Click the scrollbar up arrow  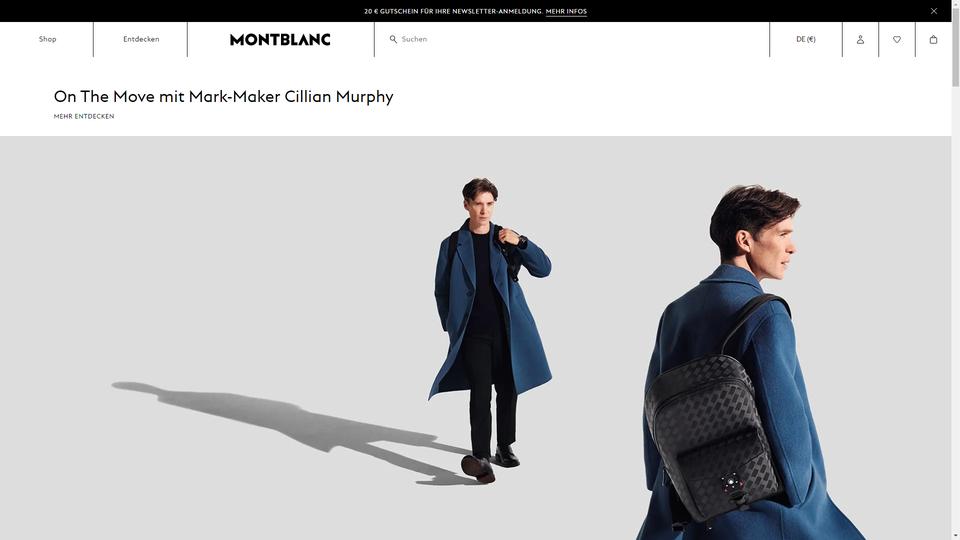point(955,3)
